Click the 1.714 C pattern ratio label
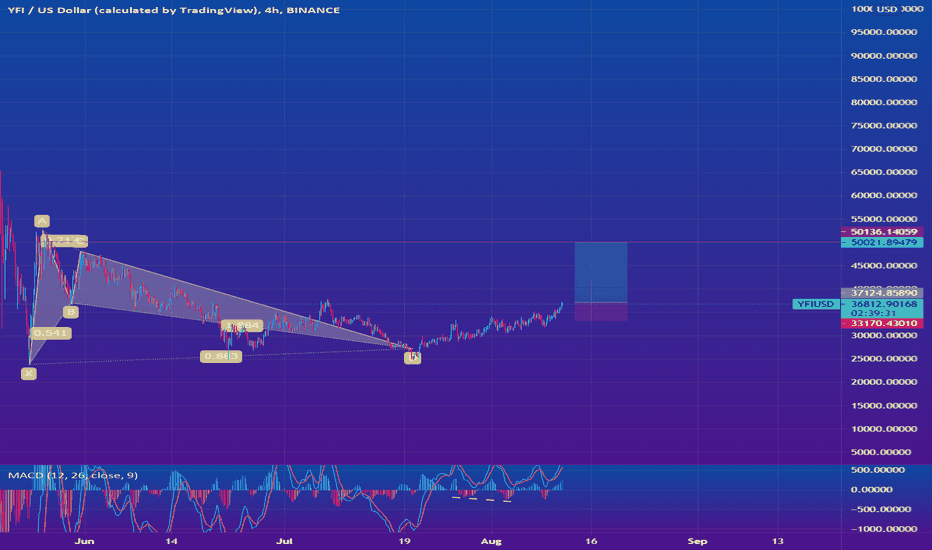Viewport: 932px width, 550px height. point(65,241)
